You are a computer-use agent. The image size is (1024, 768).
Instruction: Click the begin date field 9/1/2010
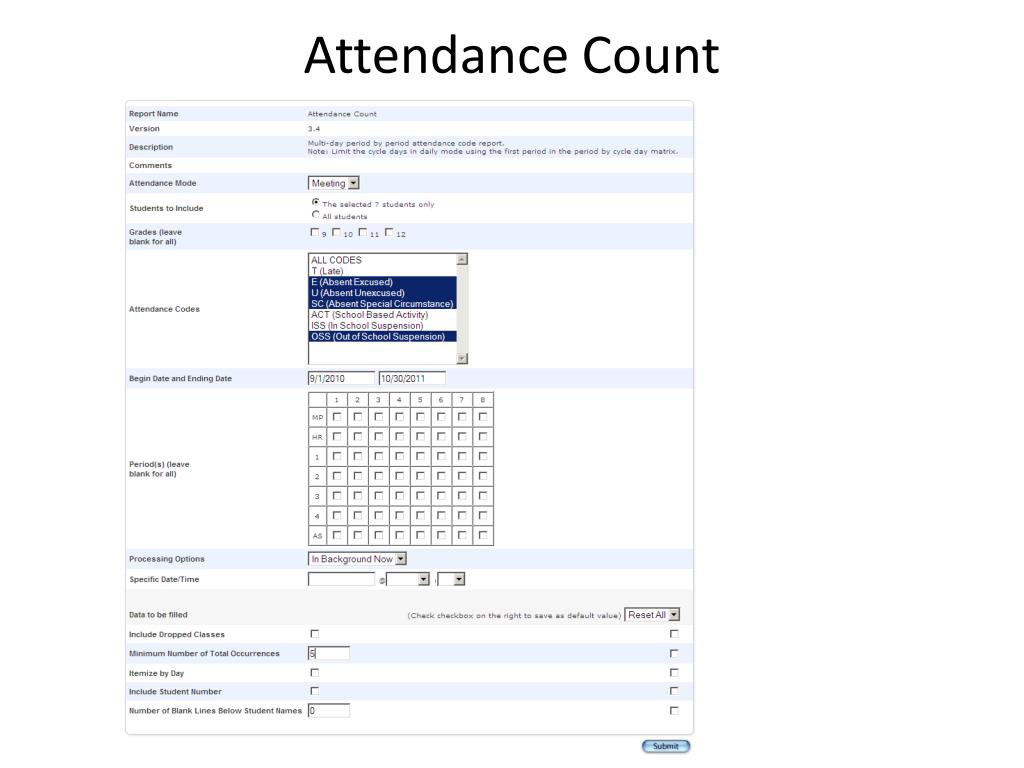pos(342,378)
